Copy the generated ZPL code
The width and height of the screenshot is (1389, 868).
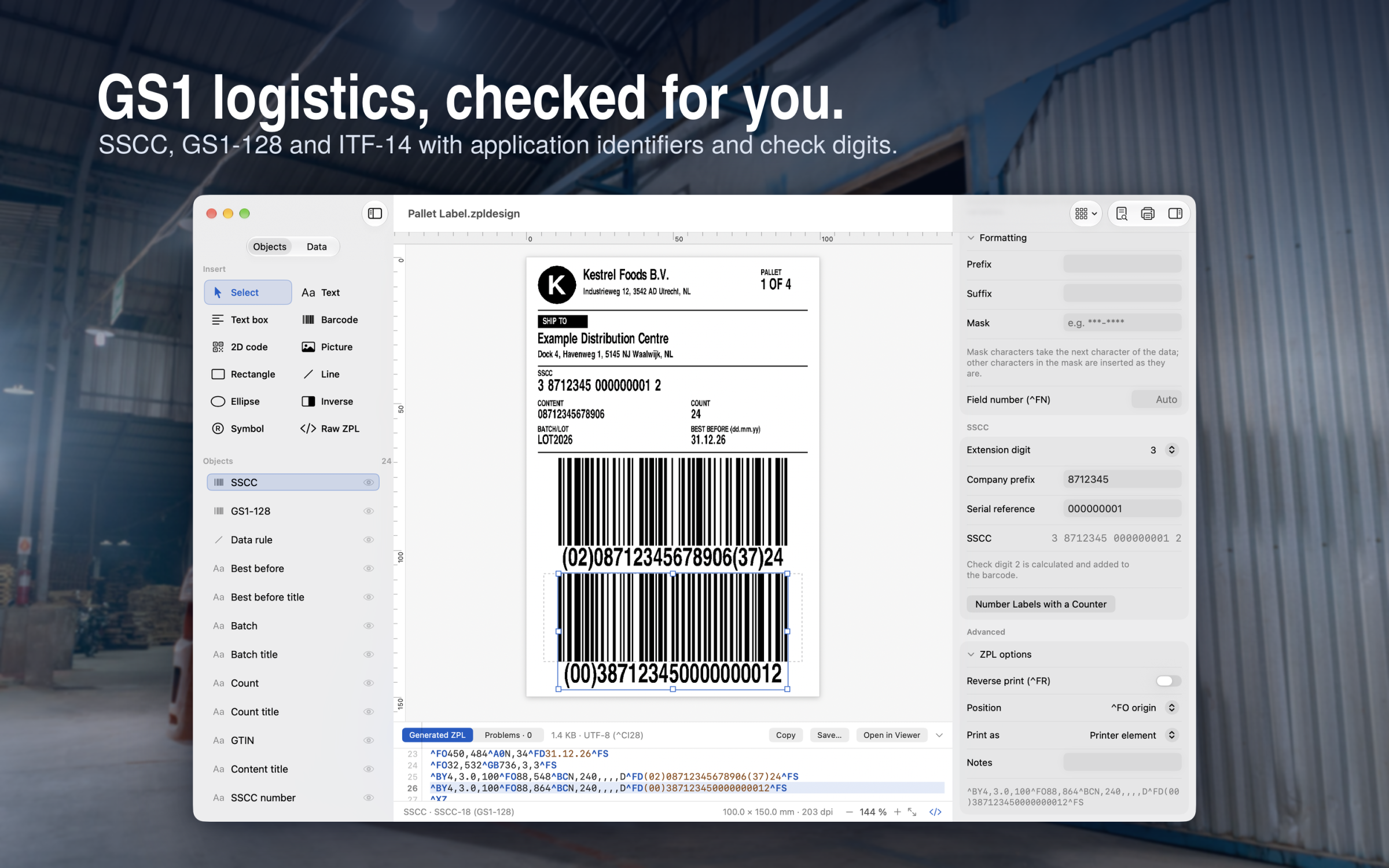[785, 735]
